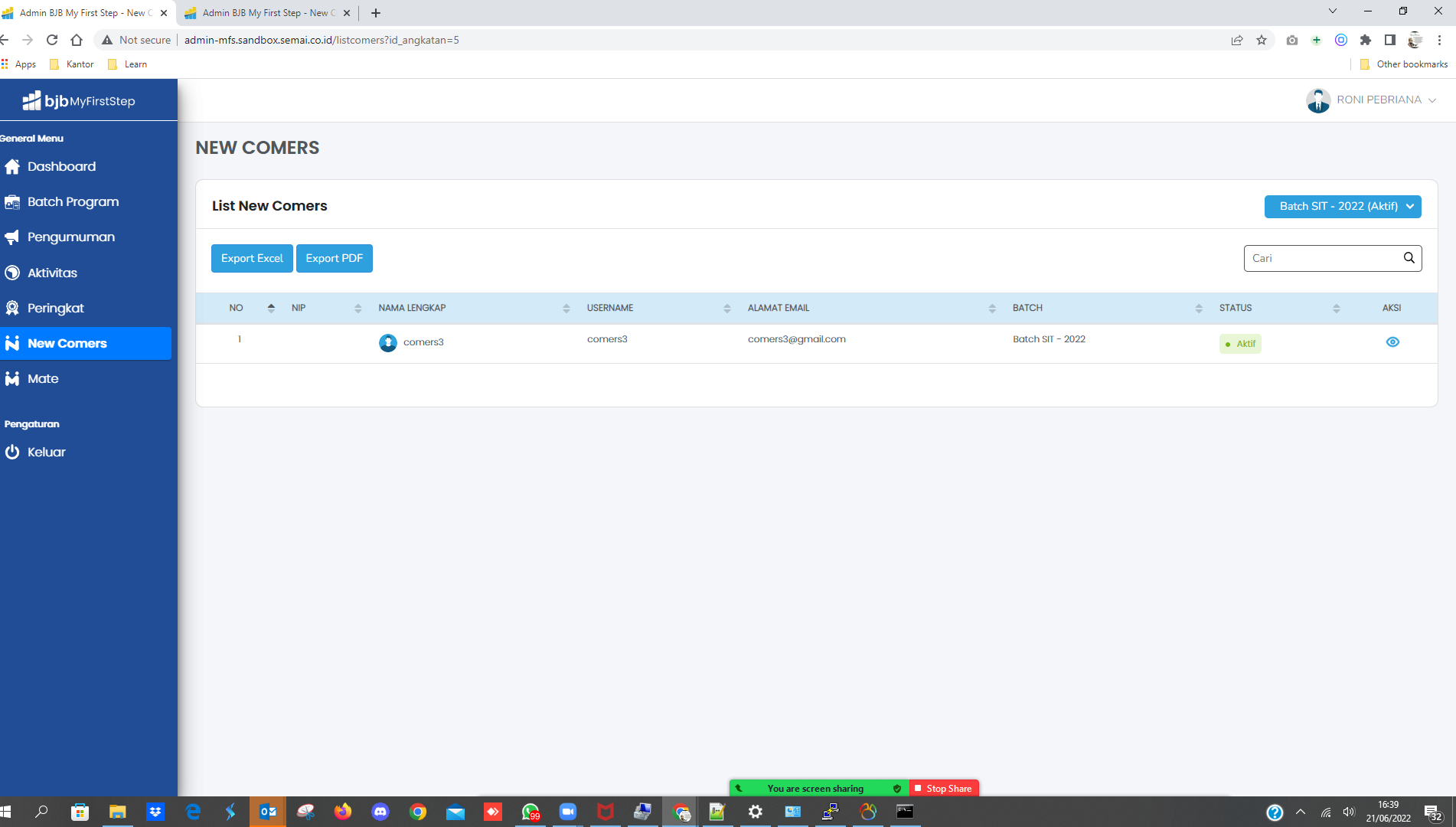
Task: Go to the browser home page
Action: coord(77,40)
